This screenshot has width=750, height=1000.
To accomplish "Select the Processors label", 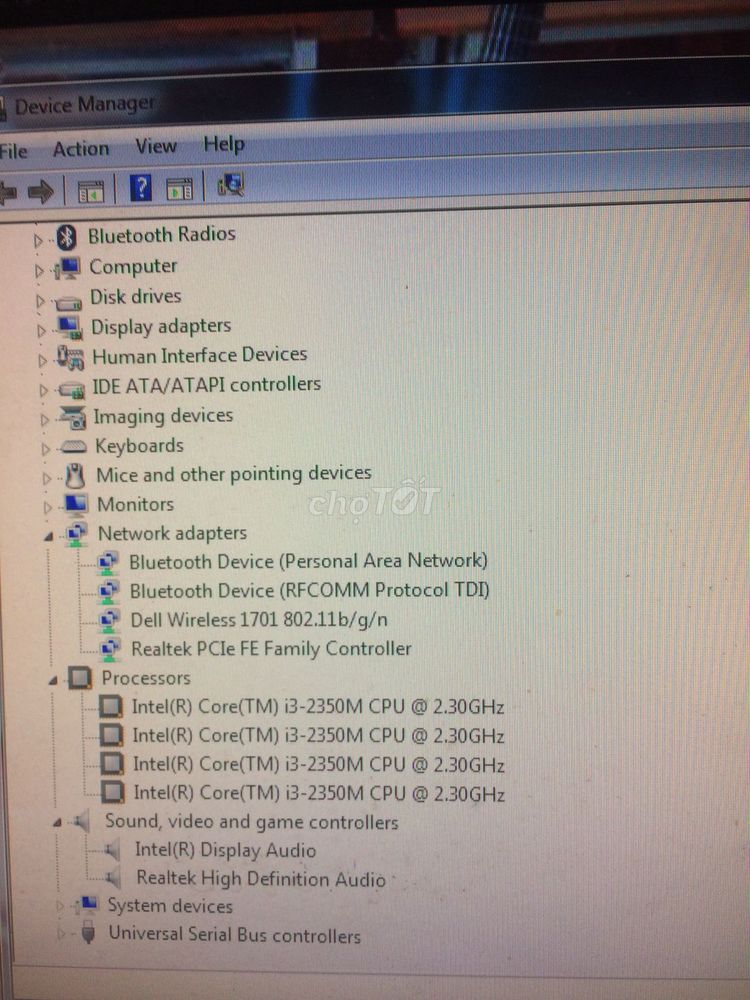I will pos(146,678).
